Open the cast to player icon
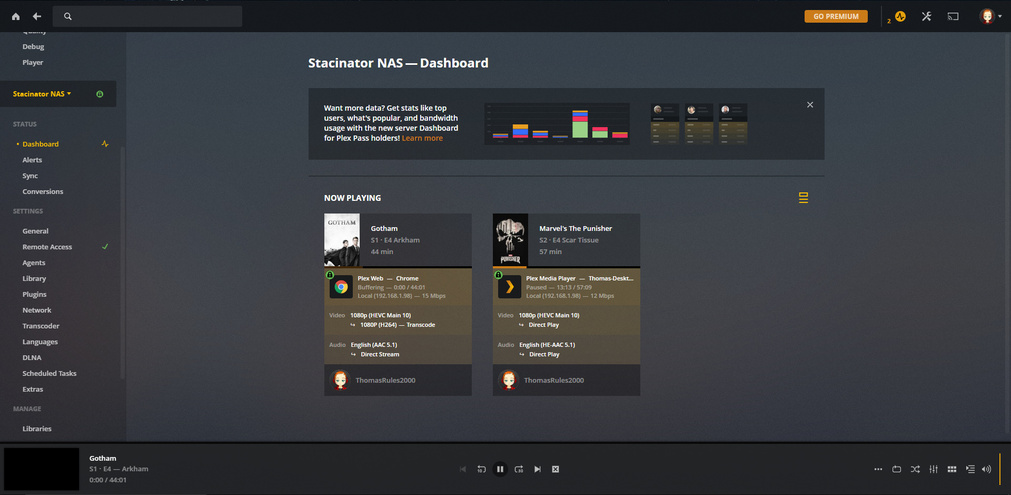Viewport: 1011px width, 495px height. coord(953,16)
